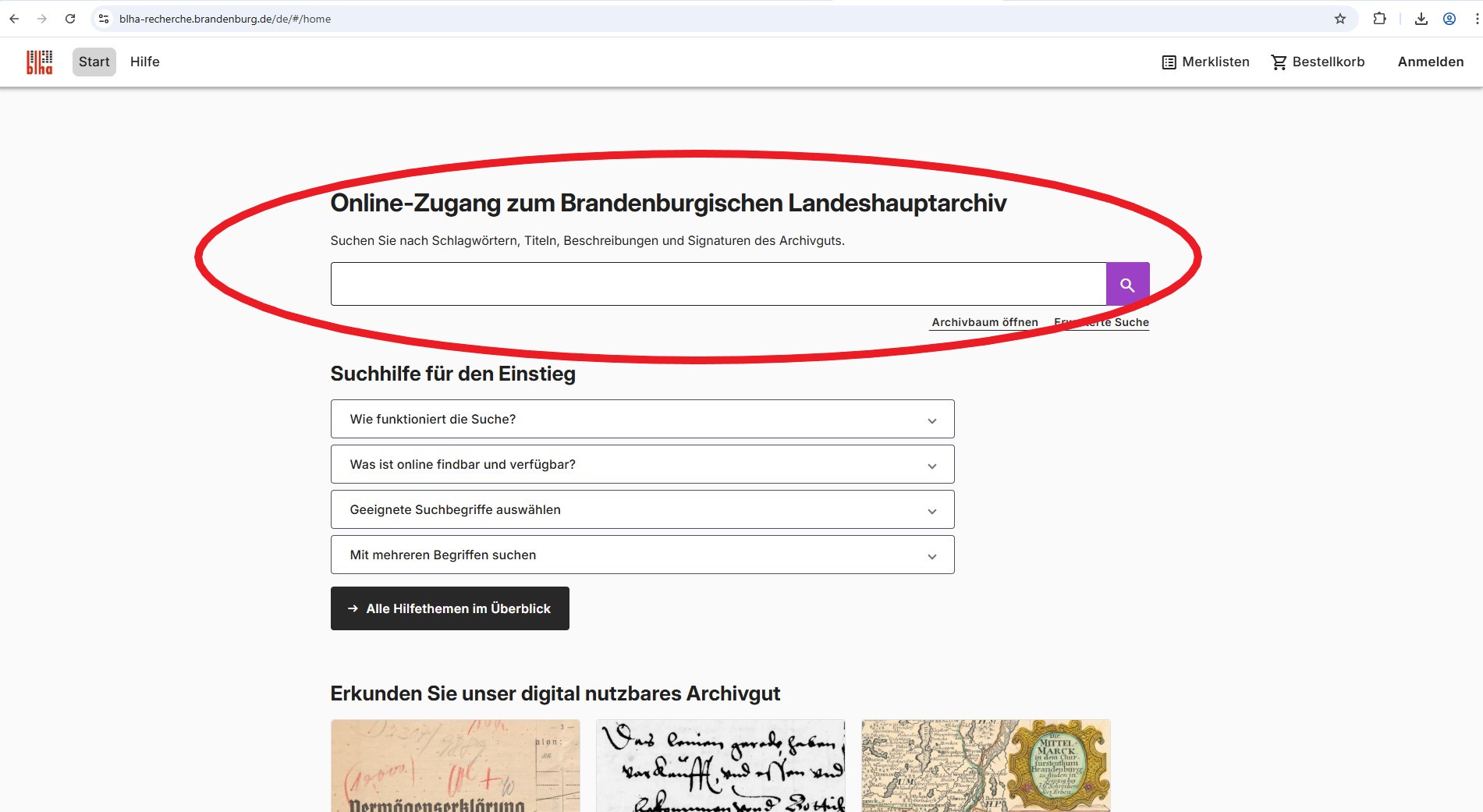Switch to the Hilfe menu item

tap(144, 62)
